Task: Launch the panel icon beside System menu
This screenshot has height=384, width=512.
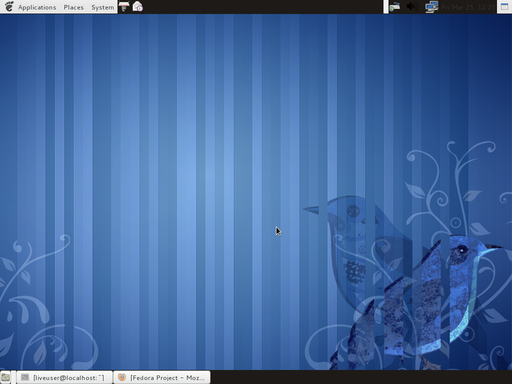Action: coord(124,6)
